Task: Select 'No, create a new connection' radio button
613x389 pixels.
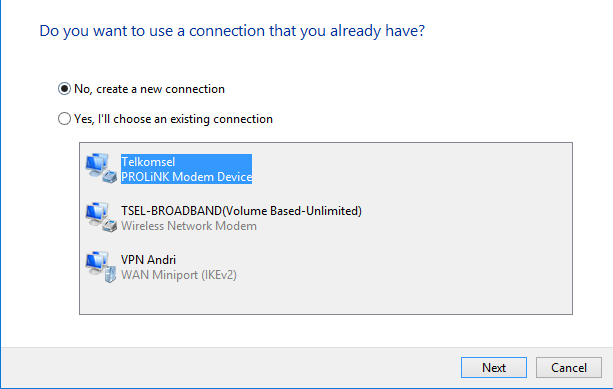Action: pos(64,89)
